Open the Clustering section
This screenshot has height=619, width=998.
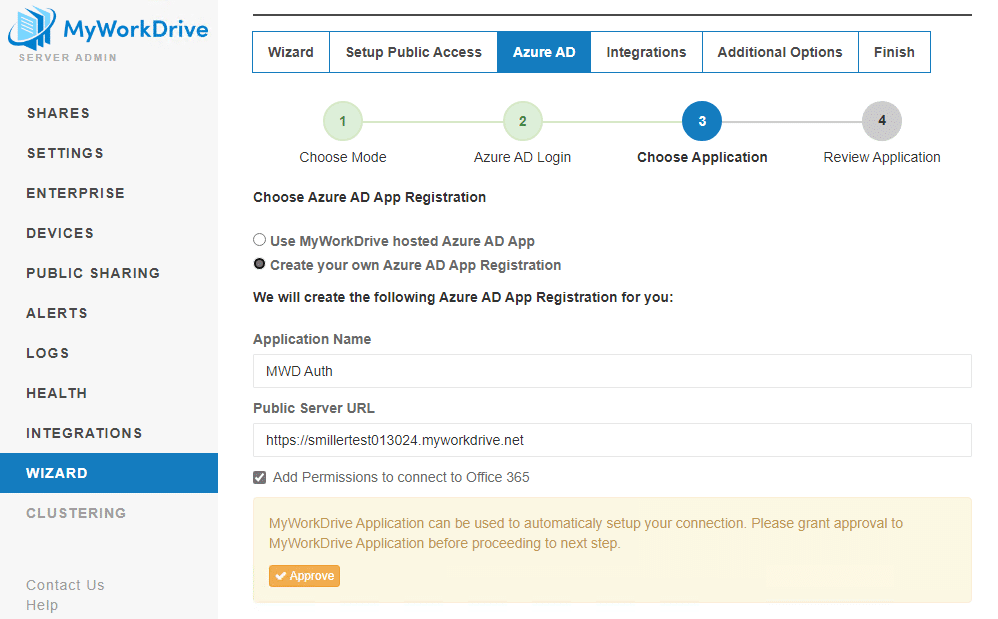(76, 513)
